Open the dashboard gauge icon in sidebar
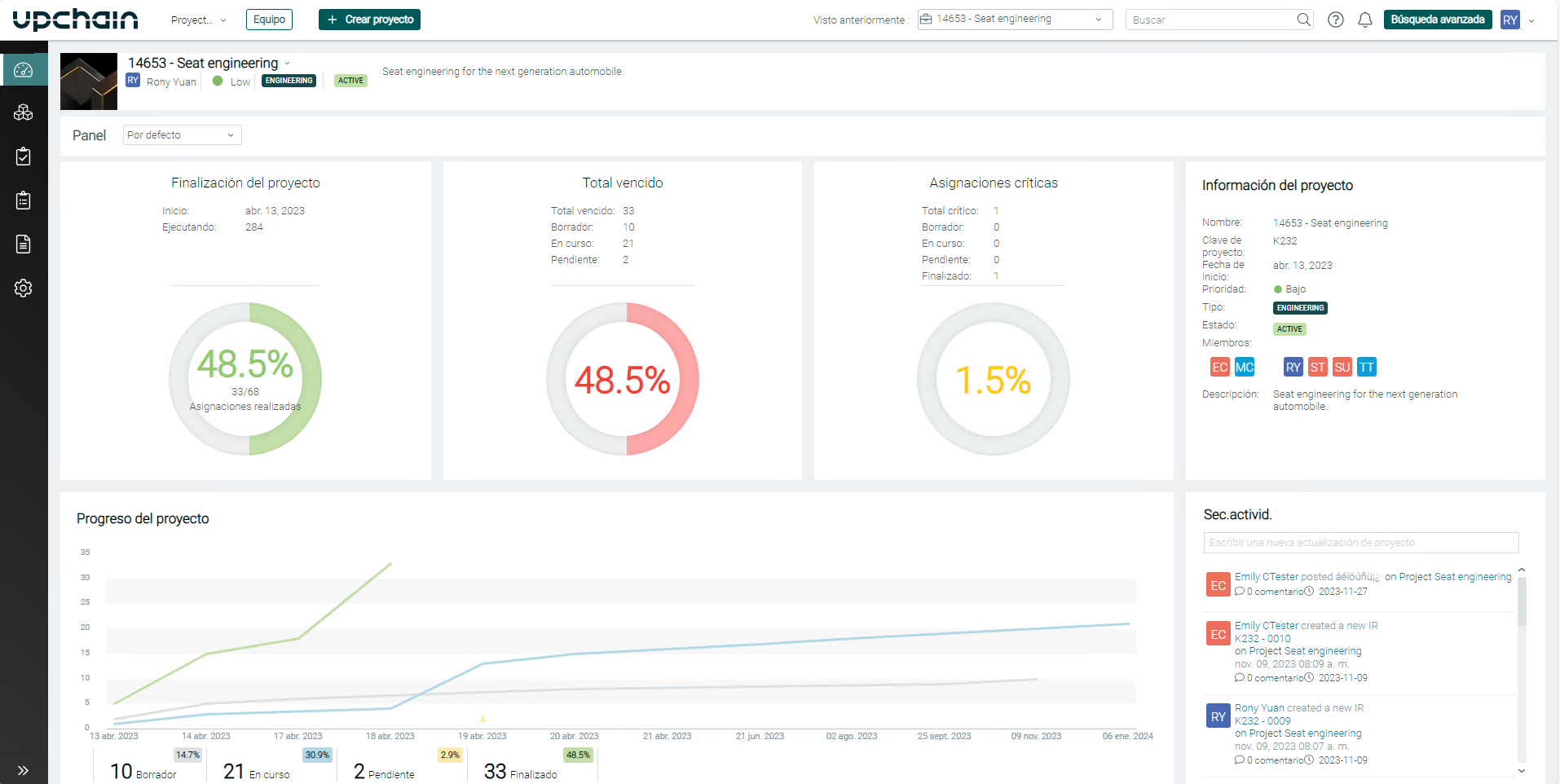Viewport: 1560px width, 784px height. coord(24,70)
